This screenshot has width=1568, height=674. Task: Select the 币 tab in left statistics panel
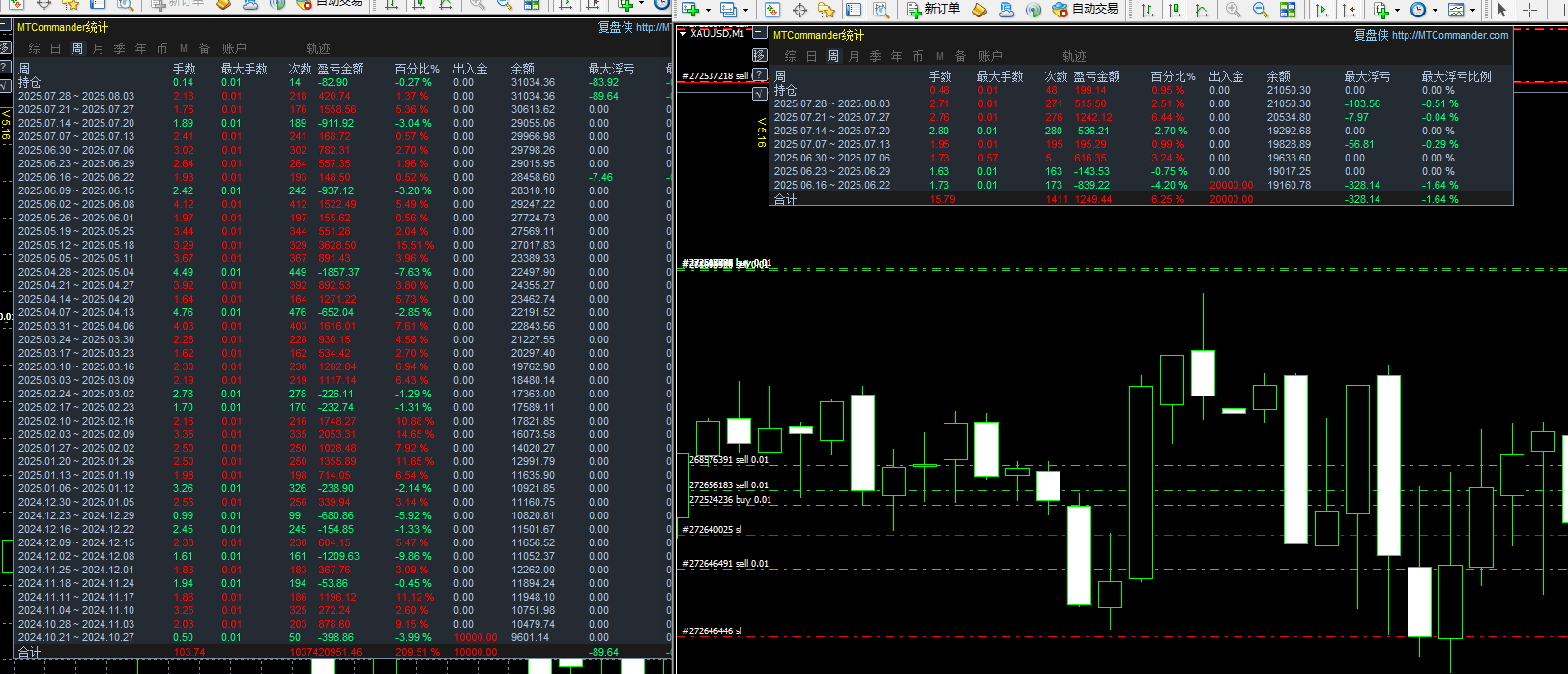click(x=161, y=48)
